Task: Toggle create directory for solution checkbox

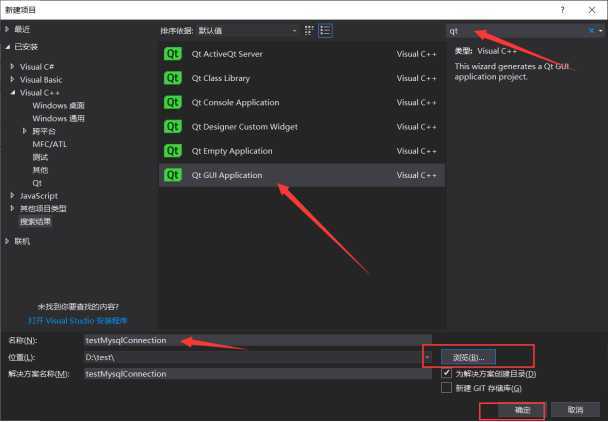Action: point(446,373)
